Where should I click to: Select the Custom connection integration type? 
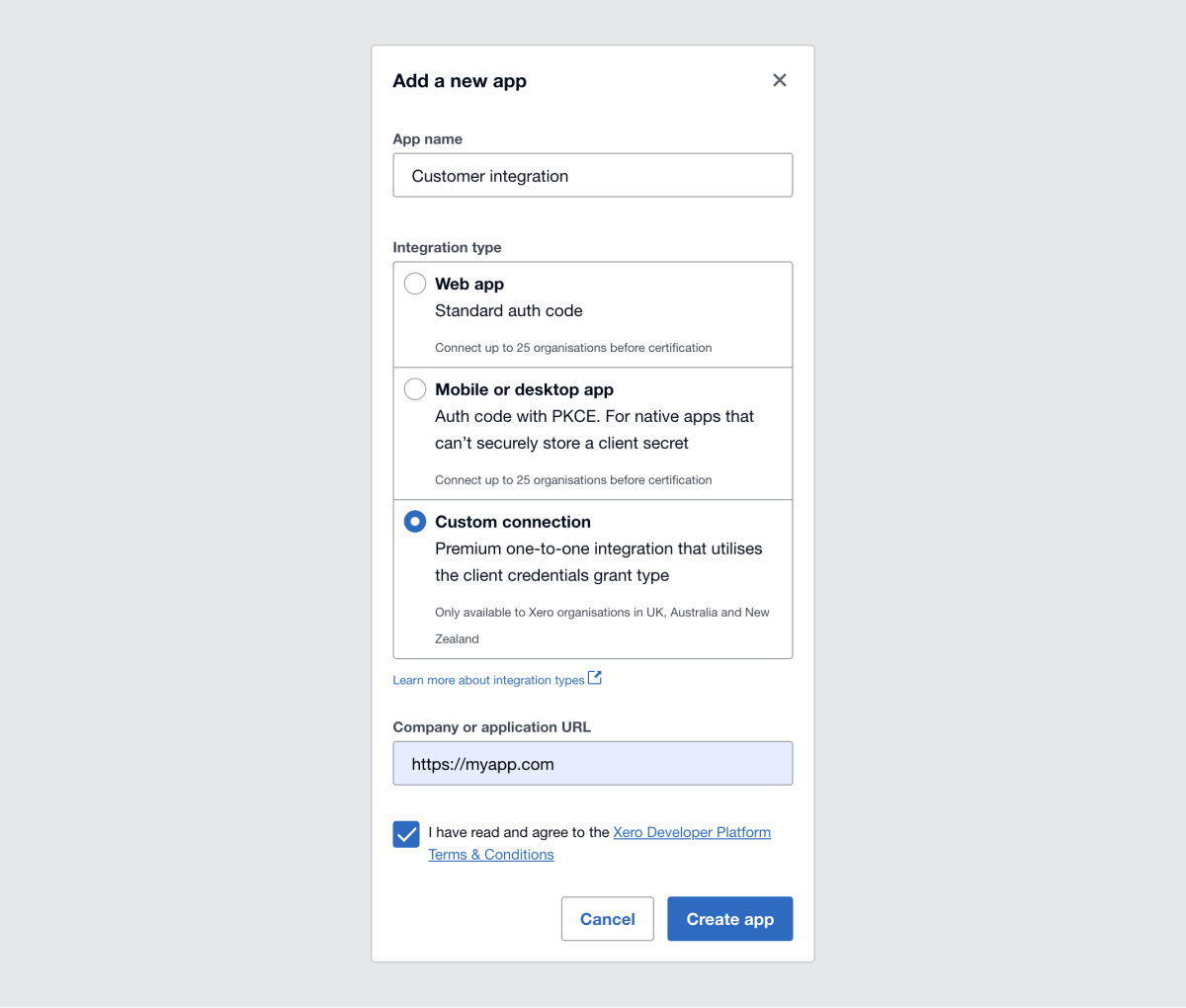point(414,521)
